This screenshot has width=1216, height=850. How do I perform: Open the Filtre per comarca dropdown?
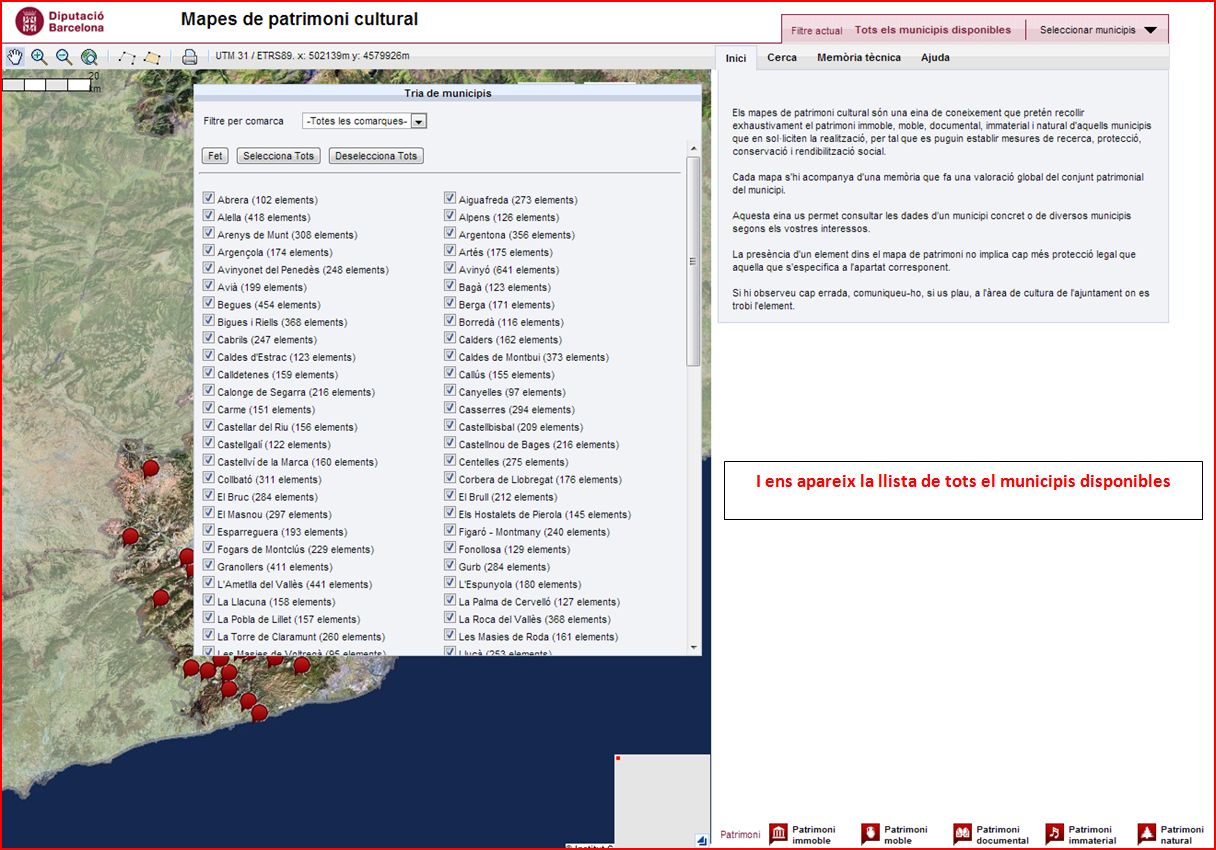(419, 121)
